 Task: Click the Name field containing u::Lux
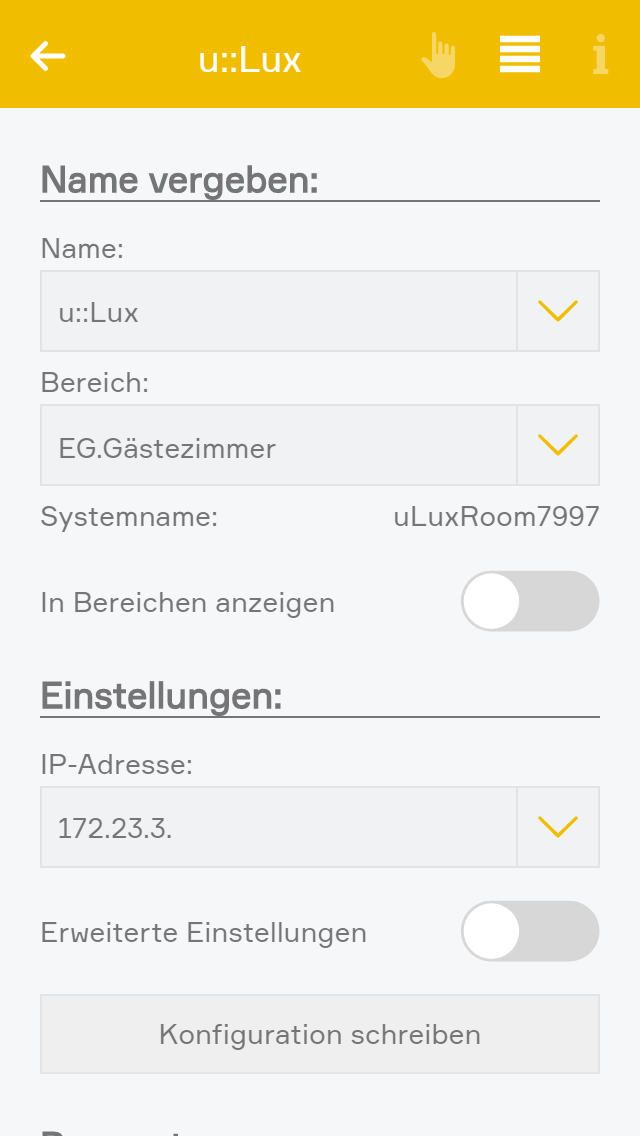click(x=278, y=311)
